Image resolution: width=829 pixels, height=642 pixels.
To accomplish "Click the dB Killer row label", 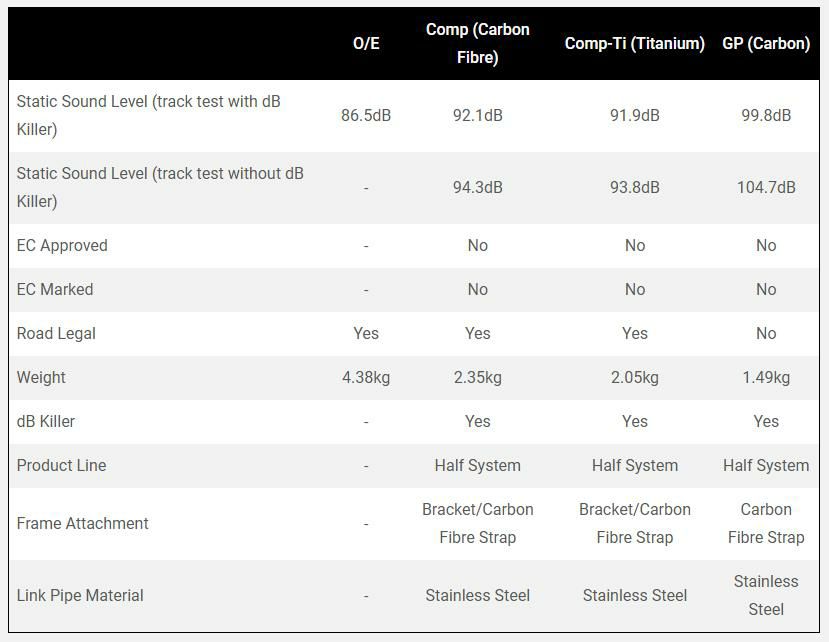I will (46, 422).
